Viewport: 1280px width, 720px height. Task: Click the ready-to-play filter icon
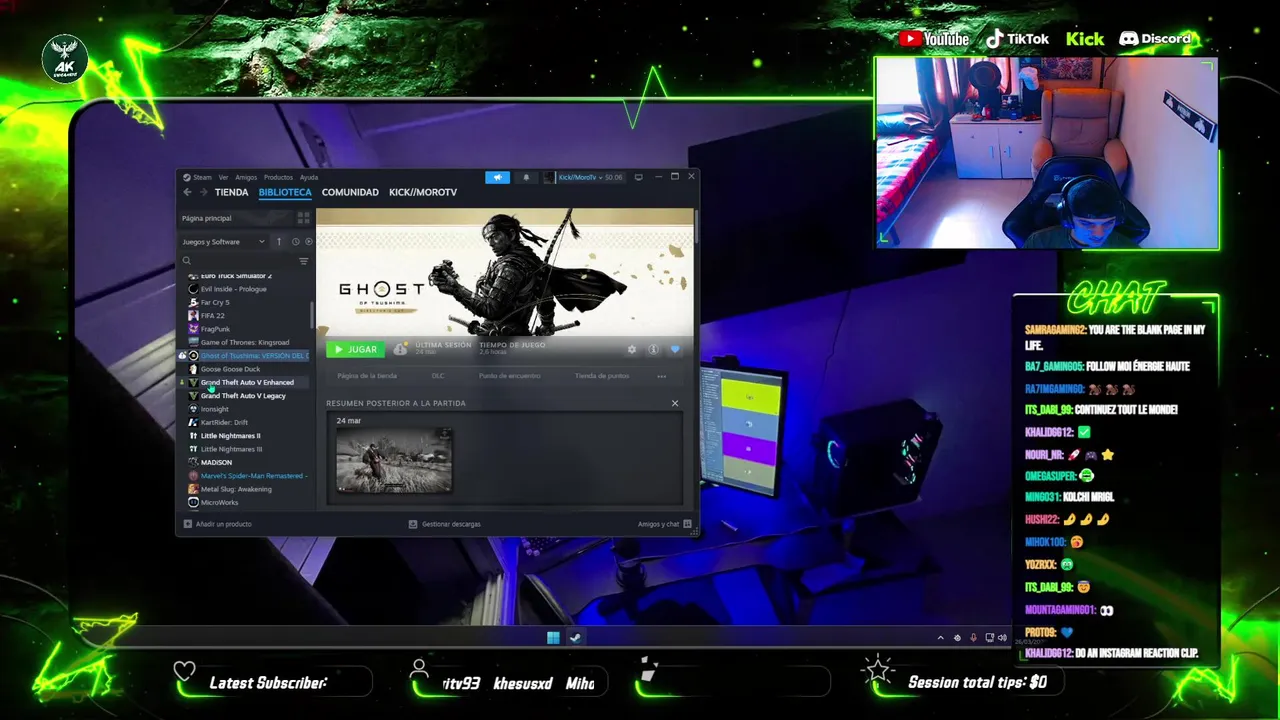[x=308, y=241]
